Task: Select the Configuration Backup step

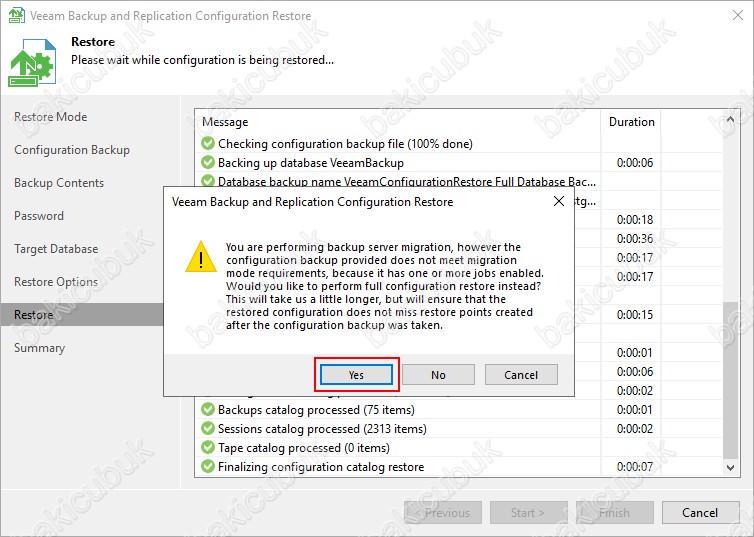Action: coord(72,150)
